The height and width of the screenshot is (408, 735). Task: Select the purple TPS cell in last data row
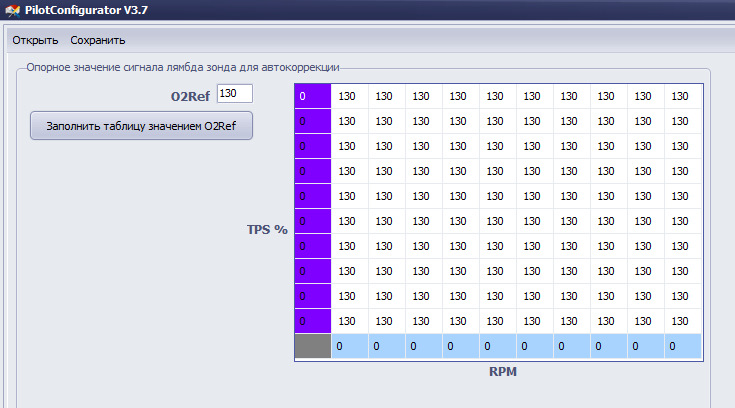313,321
